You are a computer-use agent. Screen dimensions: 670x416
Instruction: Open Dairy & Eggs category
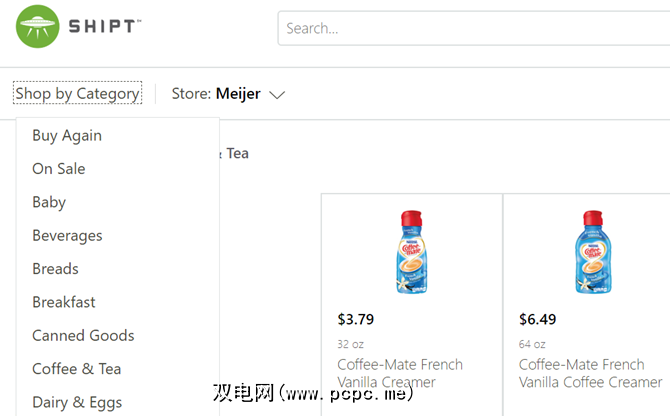coord(77,402)
